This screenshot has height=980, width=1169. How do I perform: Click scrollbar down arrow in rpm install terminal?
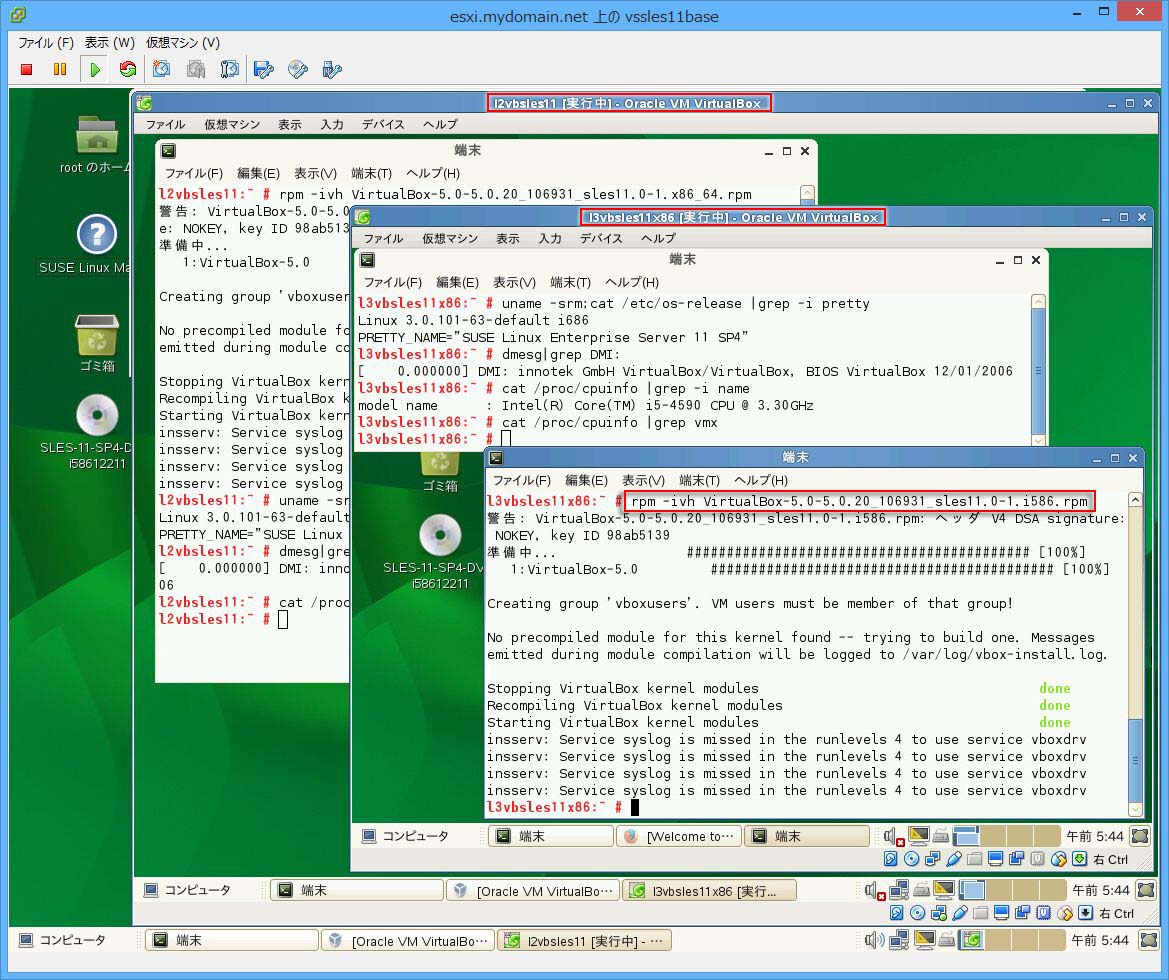point(1135,809)
